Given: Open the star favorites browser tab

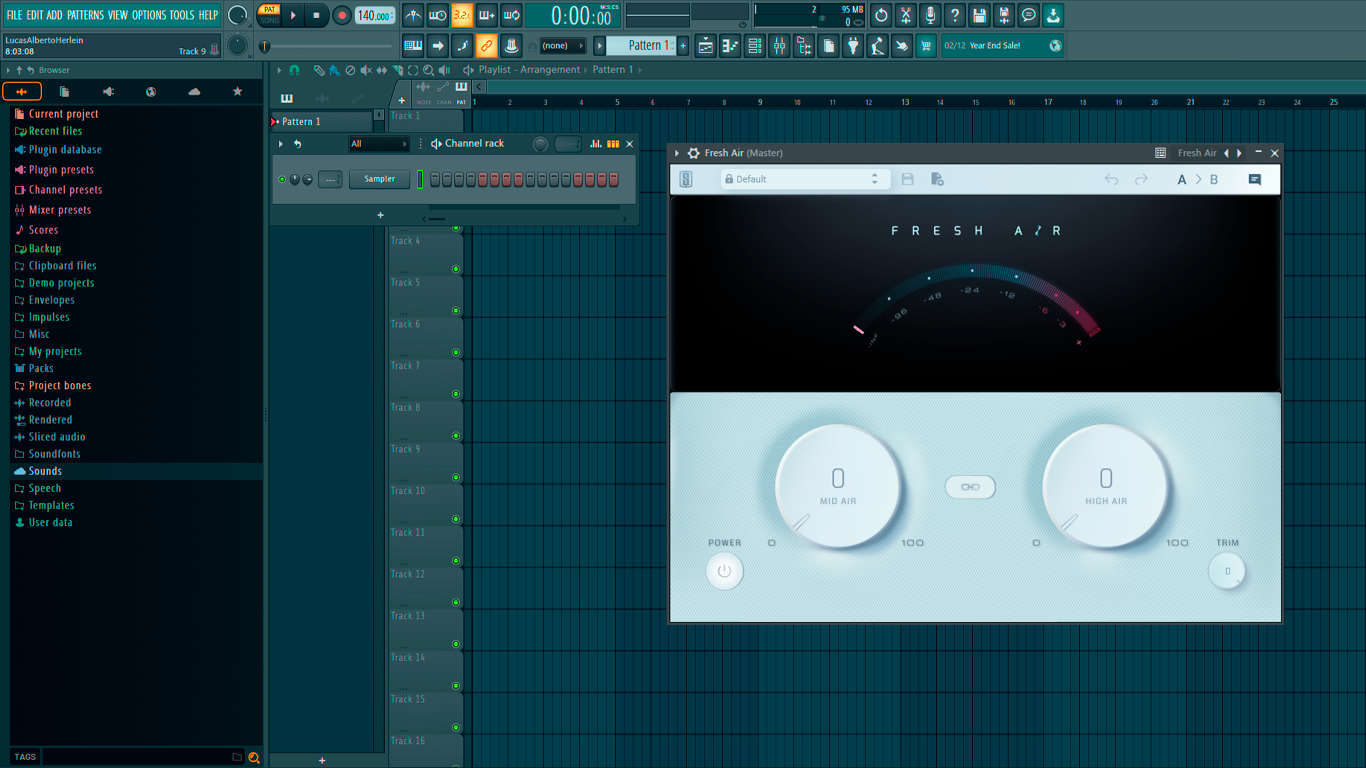Looking at the screenshot, I should coord(237,91).
